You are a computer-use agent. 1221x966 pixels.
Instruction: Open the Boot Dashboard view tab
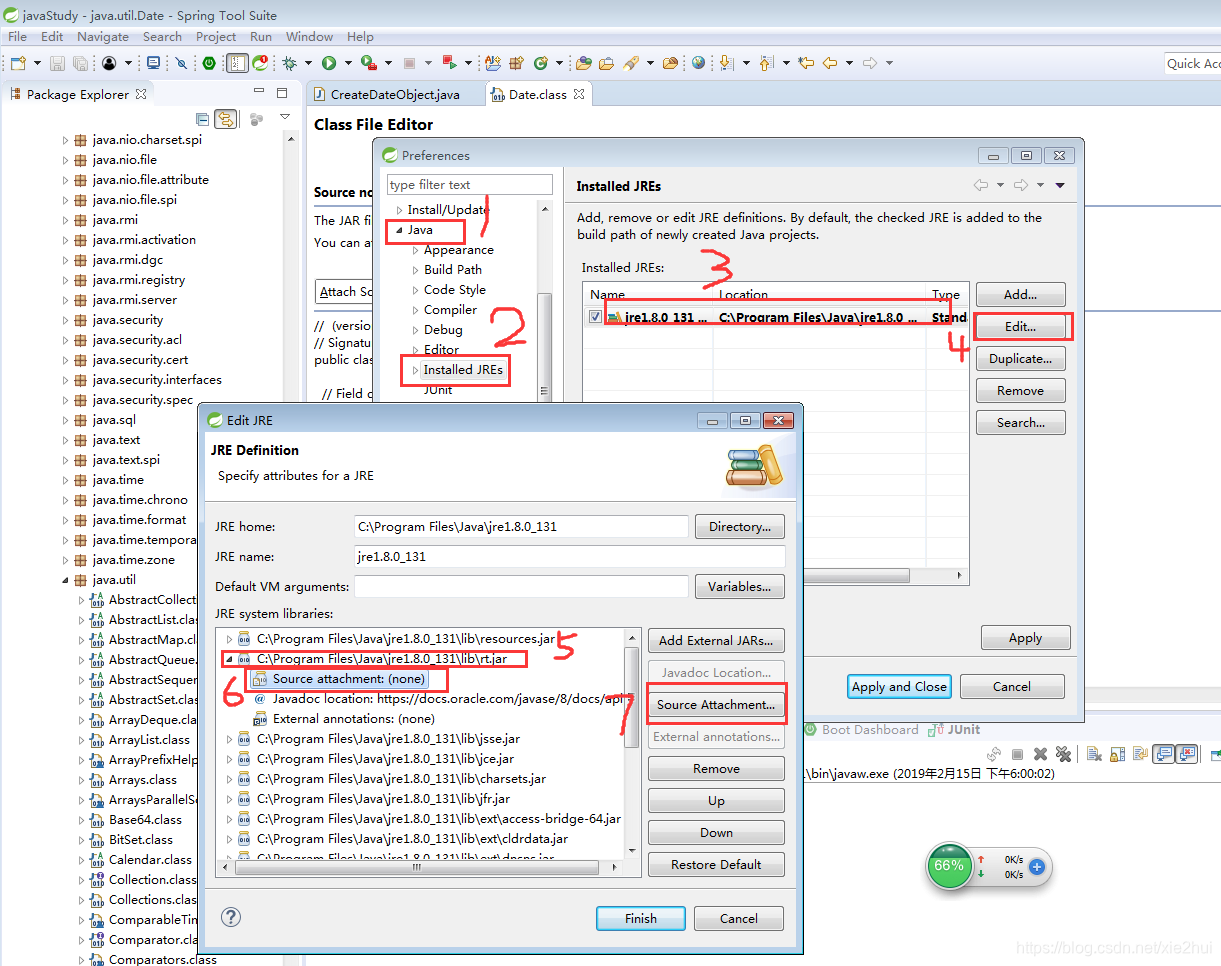859,730
